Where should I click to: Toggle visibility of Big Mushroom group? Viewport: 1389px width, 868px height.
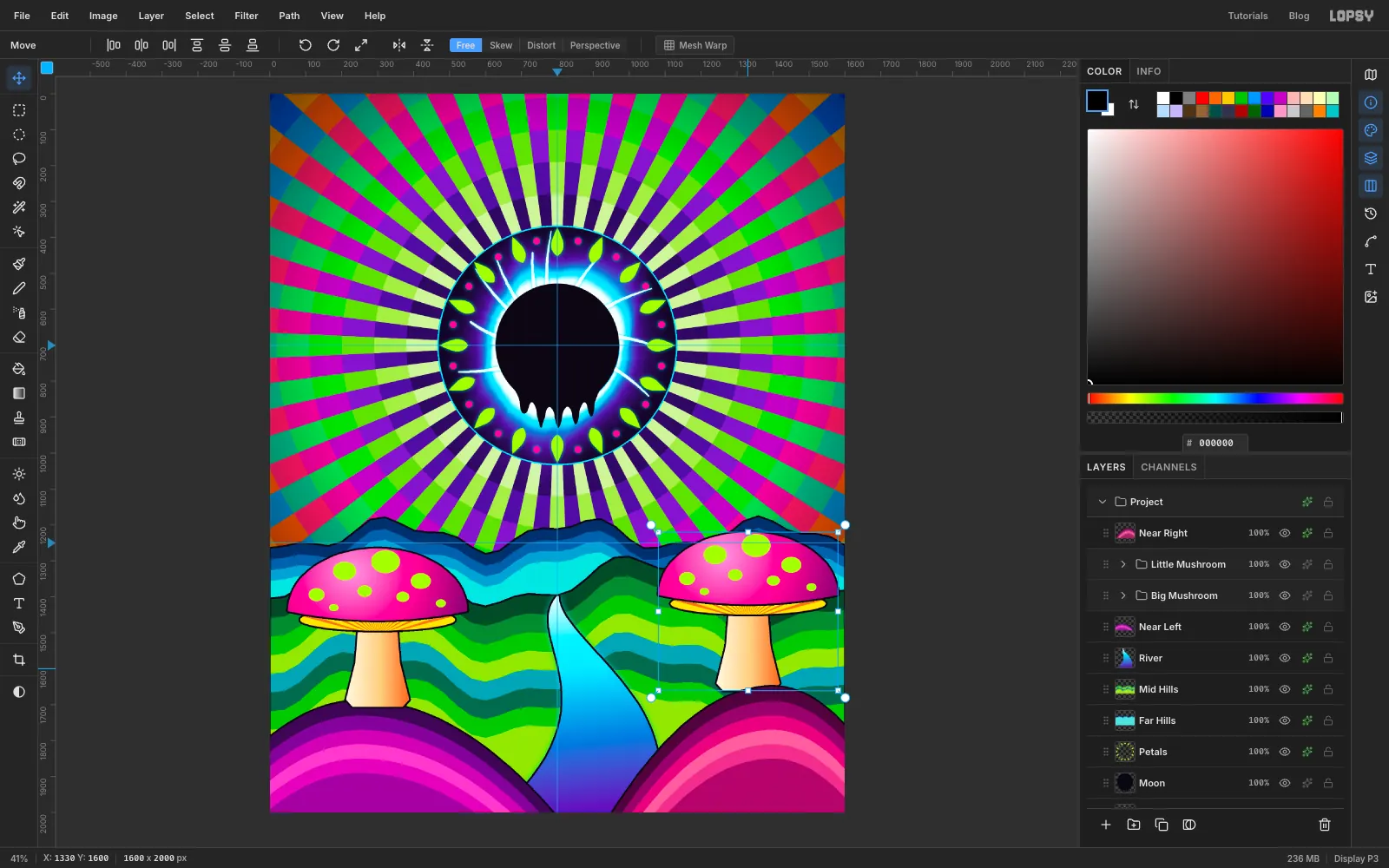(1285, 595)
